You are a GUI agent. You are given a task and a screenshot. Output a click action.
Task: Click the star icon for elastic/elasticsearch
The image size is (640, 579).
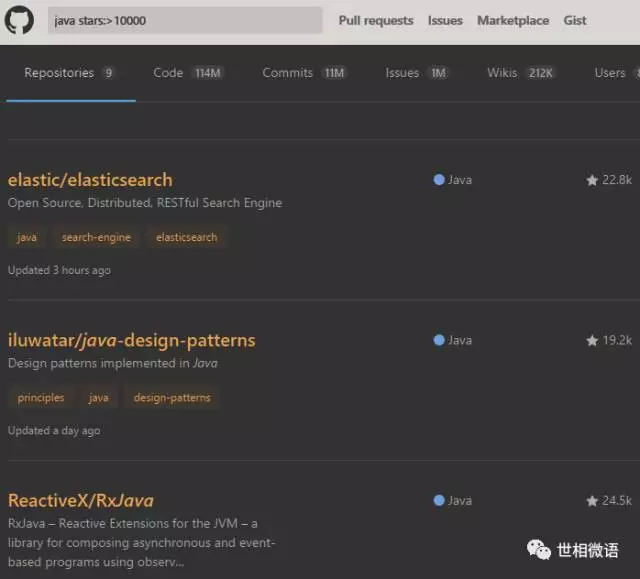pyautogui.click(x=592, y=181)
